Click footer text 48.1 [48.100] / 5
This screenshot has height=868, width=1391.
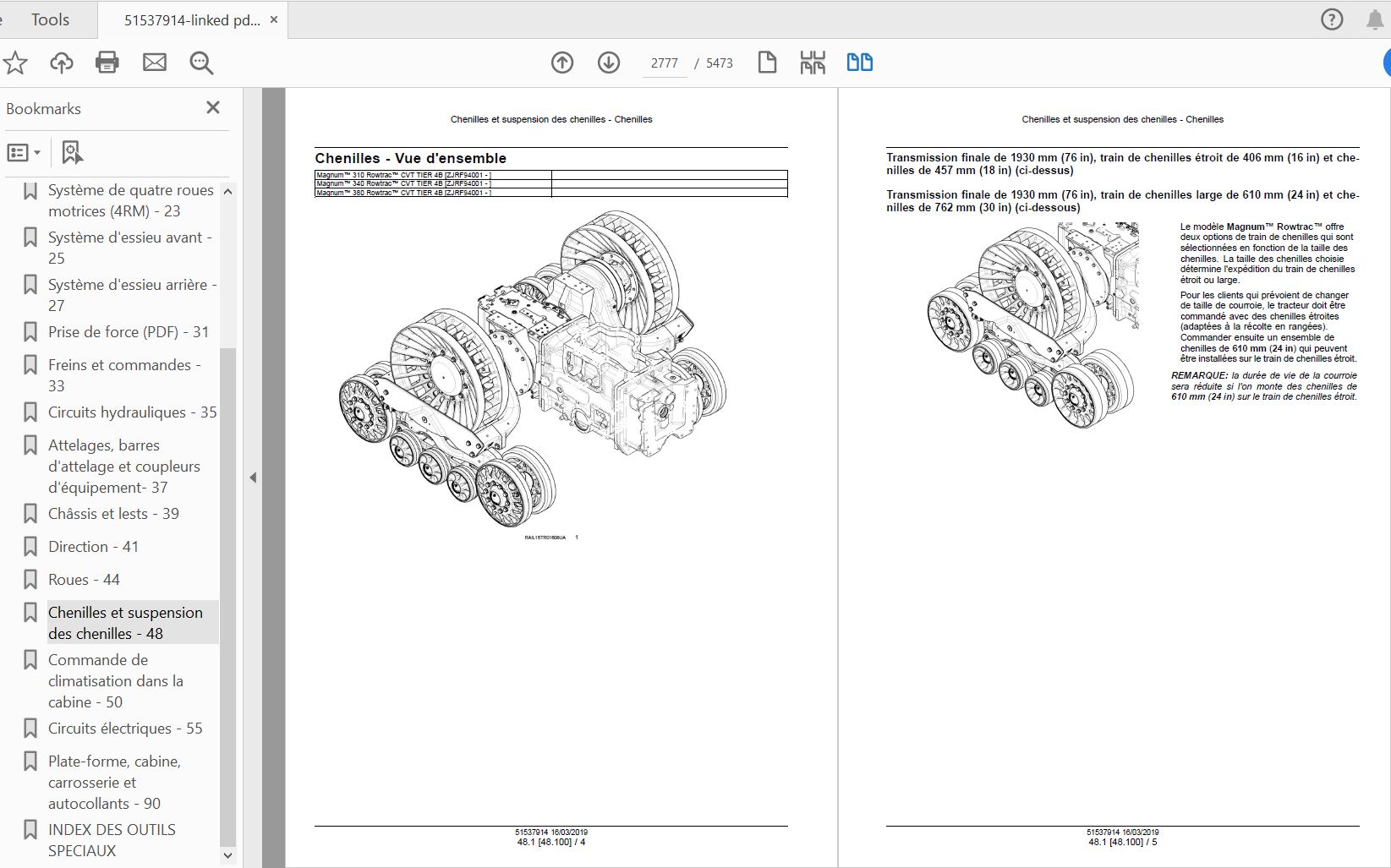coord(1123,842)
